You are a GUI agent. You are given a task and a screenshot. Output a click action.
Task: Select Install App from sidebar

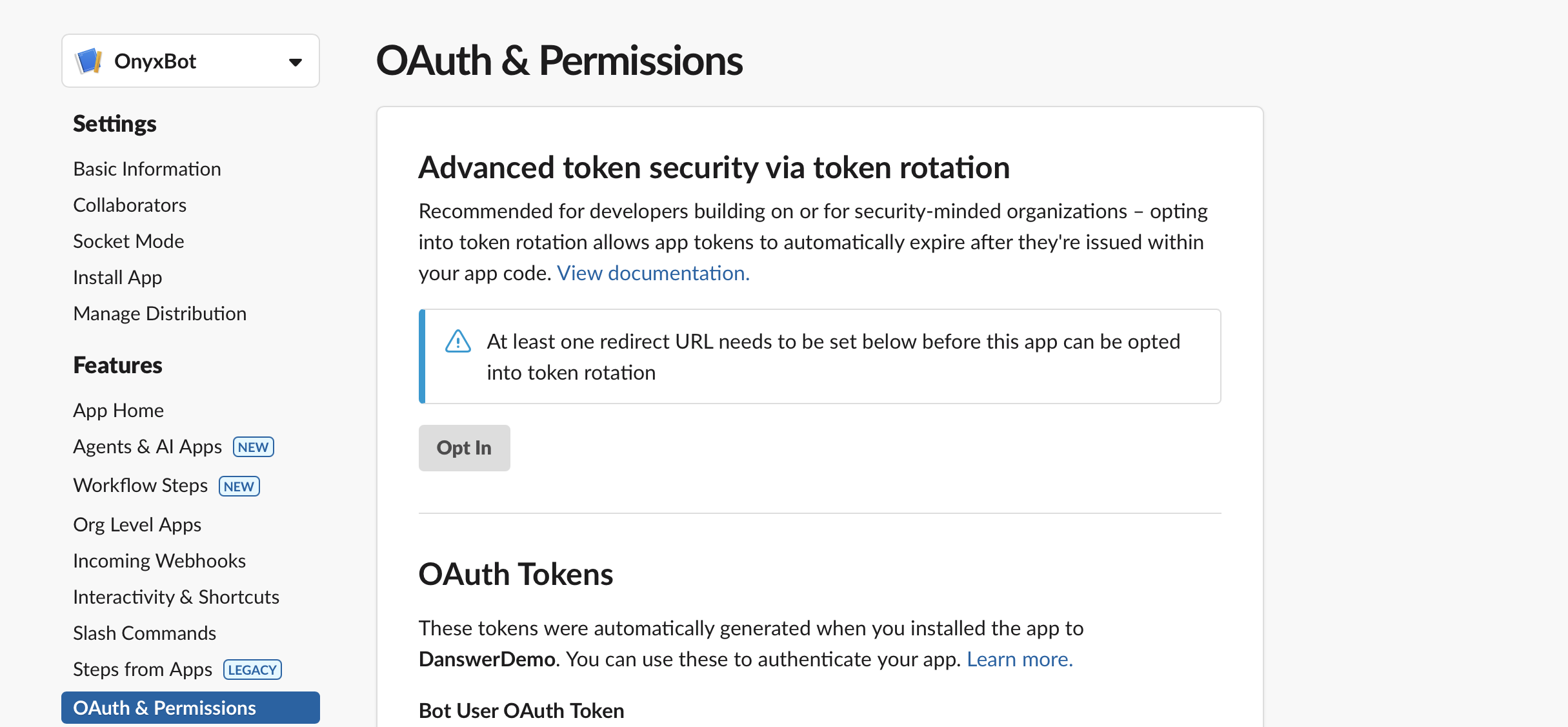(117, 277)
